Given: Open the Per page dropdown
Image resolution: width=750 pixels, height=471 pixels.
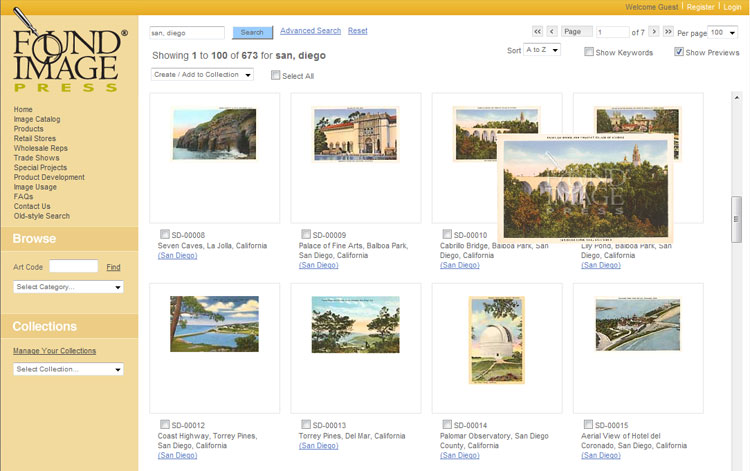Looking at the screenshot, I should pos(722,33).
